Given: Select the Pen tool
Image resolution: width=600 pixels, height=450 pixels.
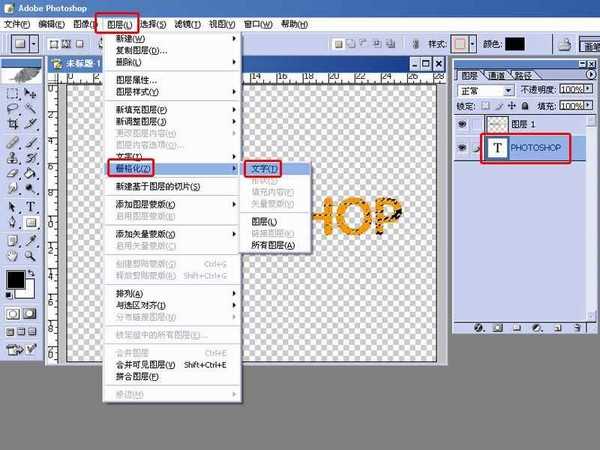Looking at the screenshot, I should click(x=12, y=222).
